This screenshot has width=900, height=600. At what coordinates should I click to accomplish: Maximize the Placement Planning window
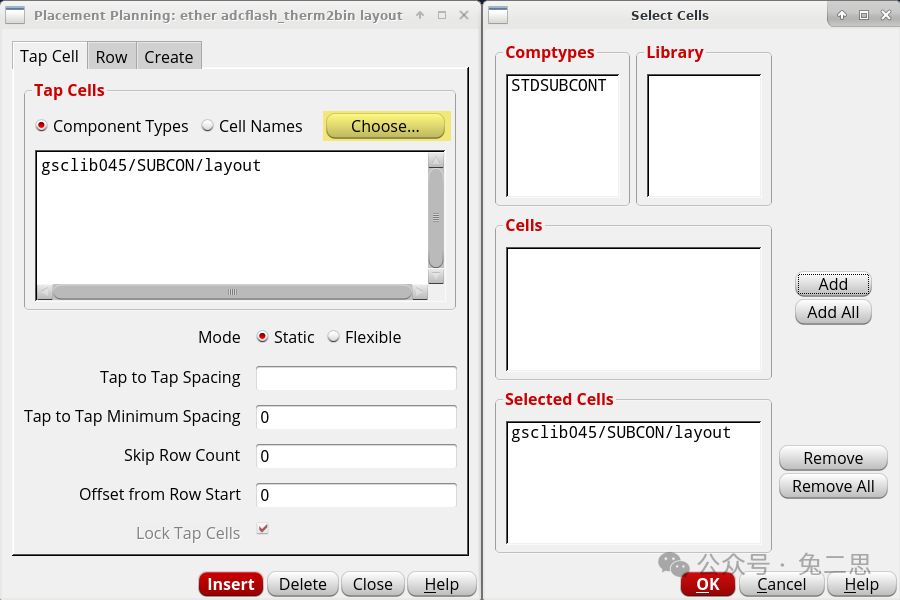click(442, 16)
